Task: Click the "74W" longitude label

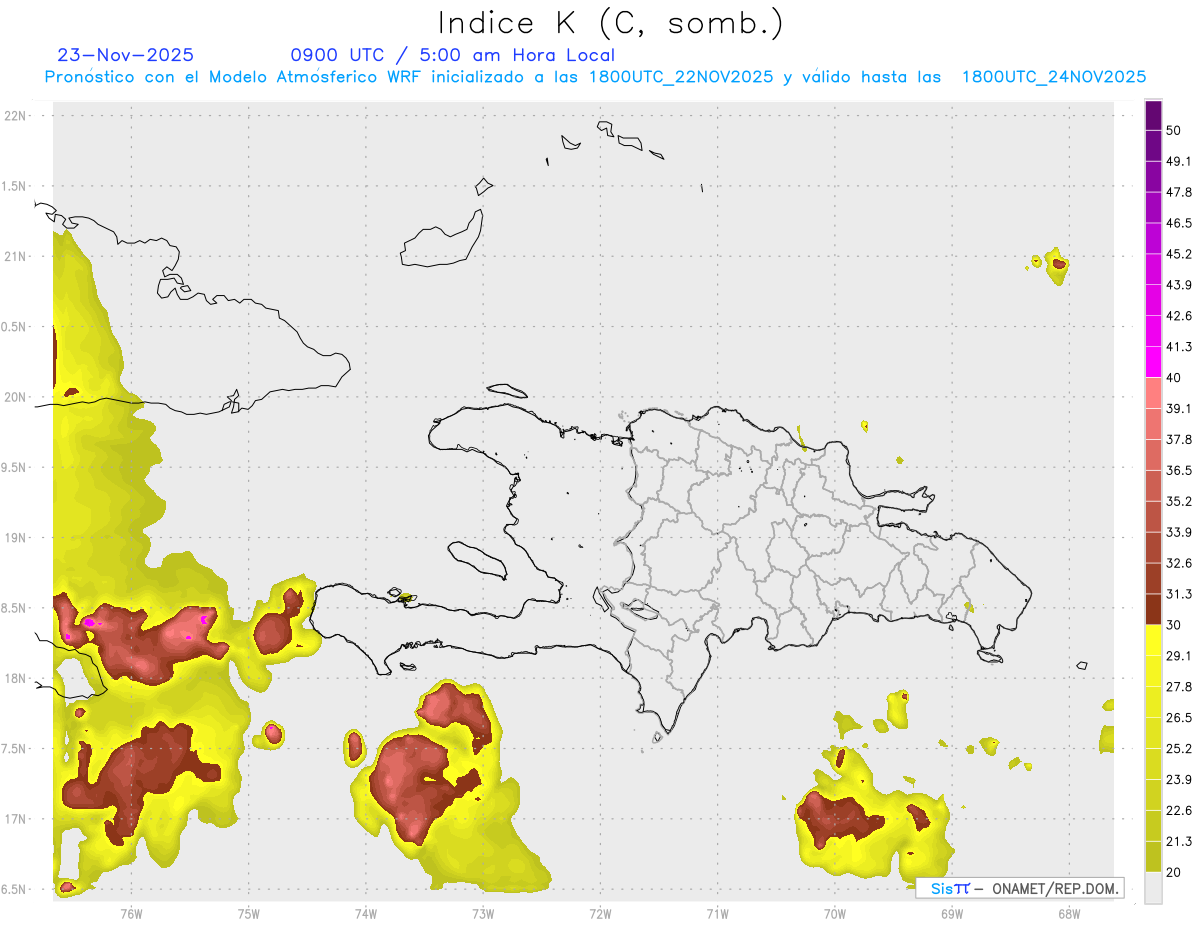Action: (x=365, y=914)
